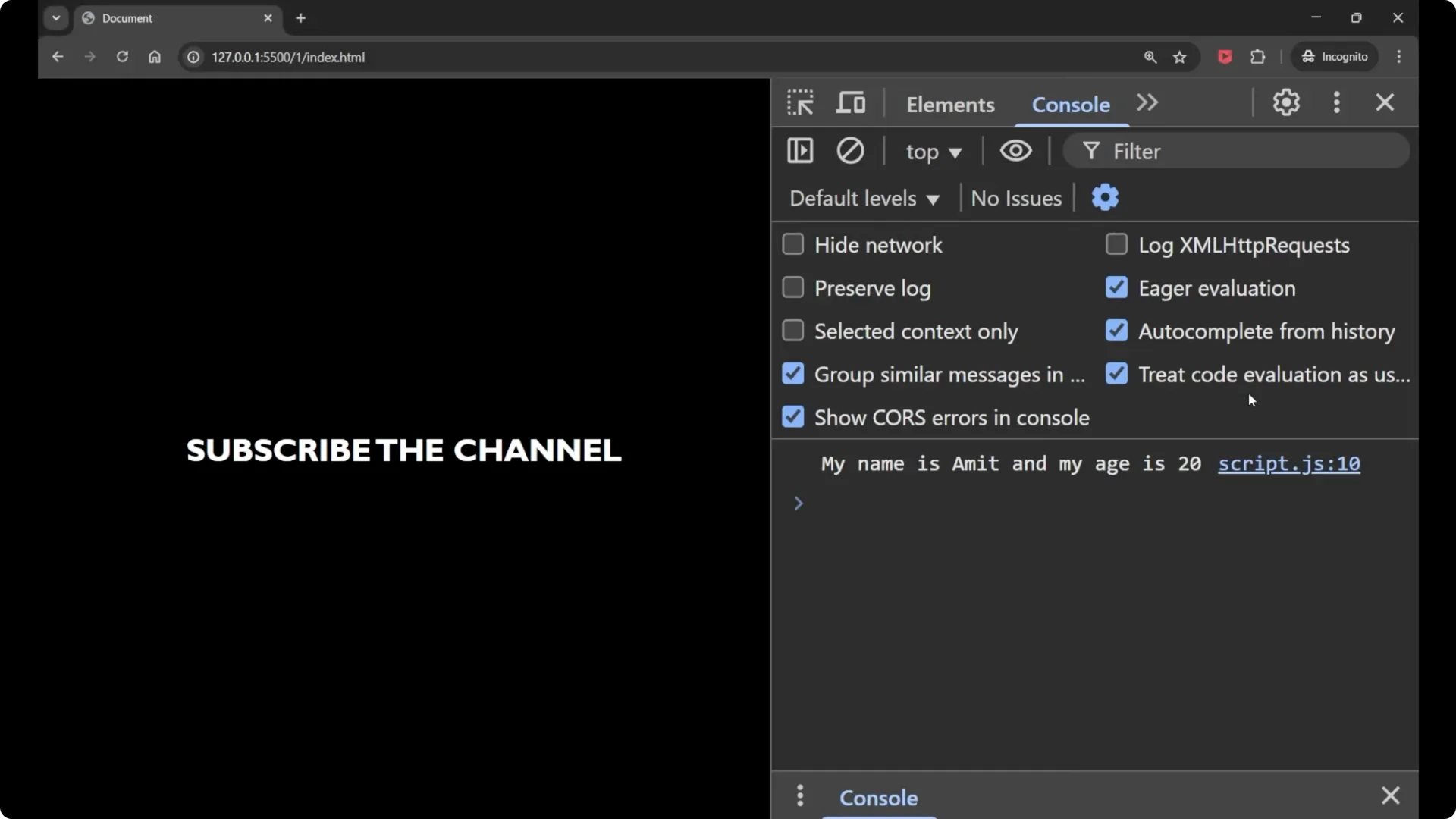
Task: Focus the console Filter input field
Action: click(1251, 152)
